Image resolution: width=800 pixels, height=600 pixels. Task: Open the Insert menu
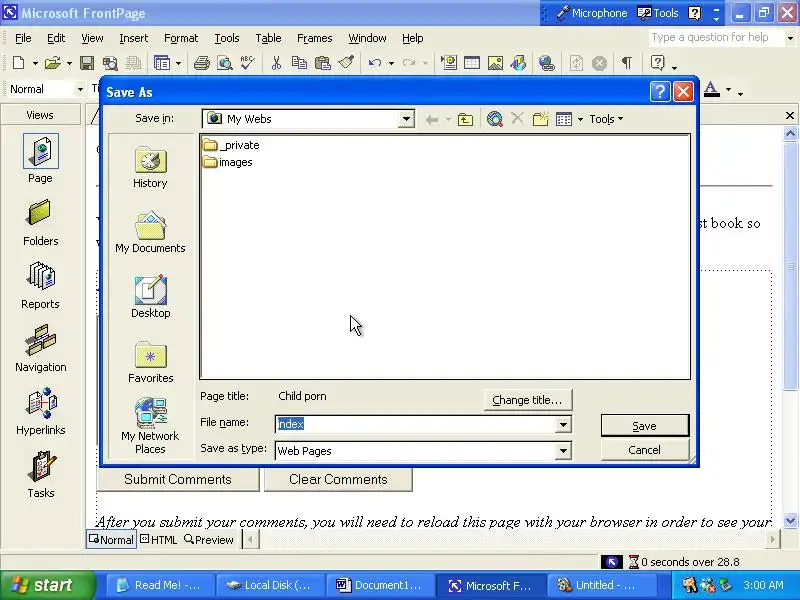click(x=134, y=38)
